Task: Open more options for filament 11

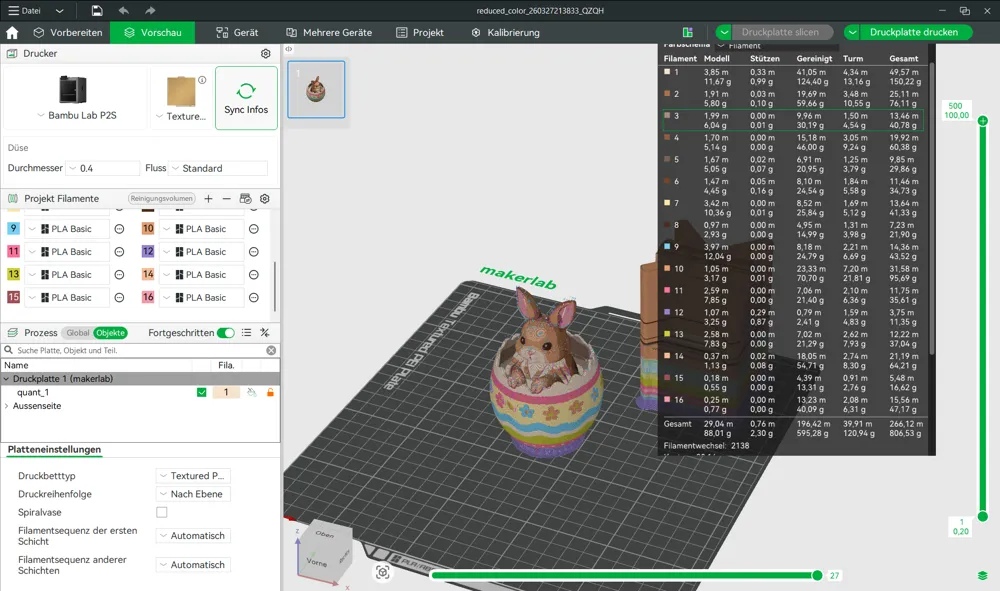Action: [x=119, y=252]
